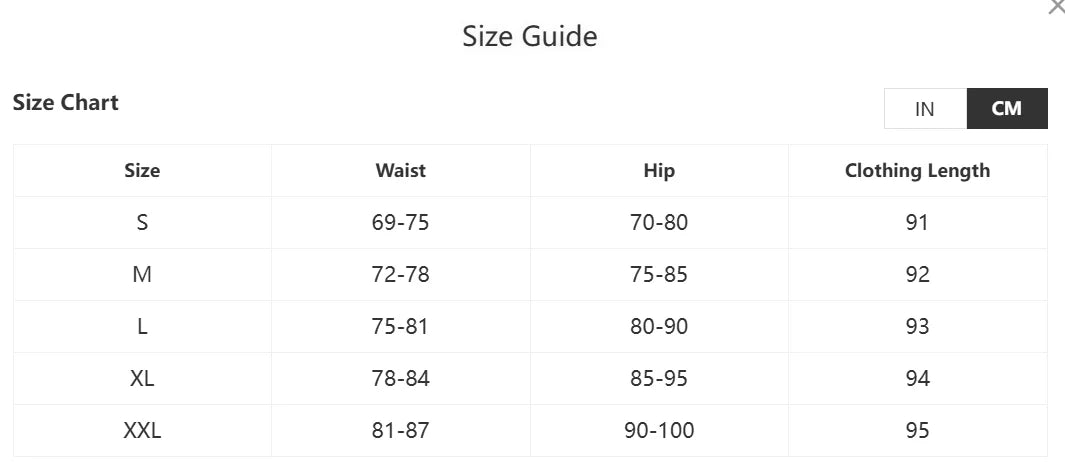
Task: Switch measurements to IN units
Action: (925, 109)
